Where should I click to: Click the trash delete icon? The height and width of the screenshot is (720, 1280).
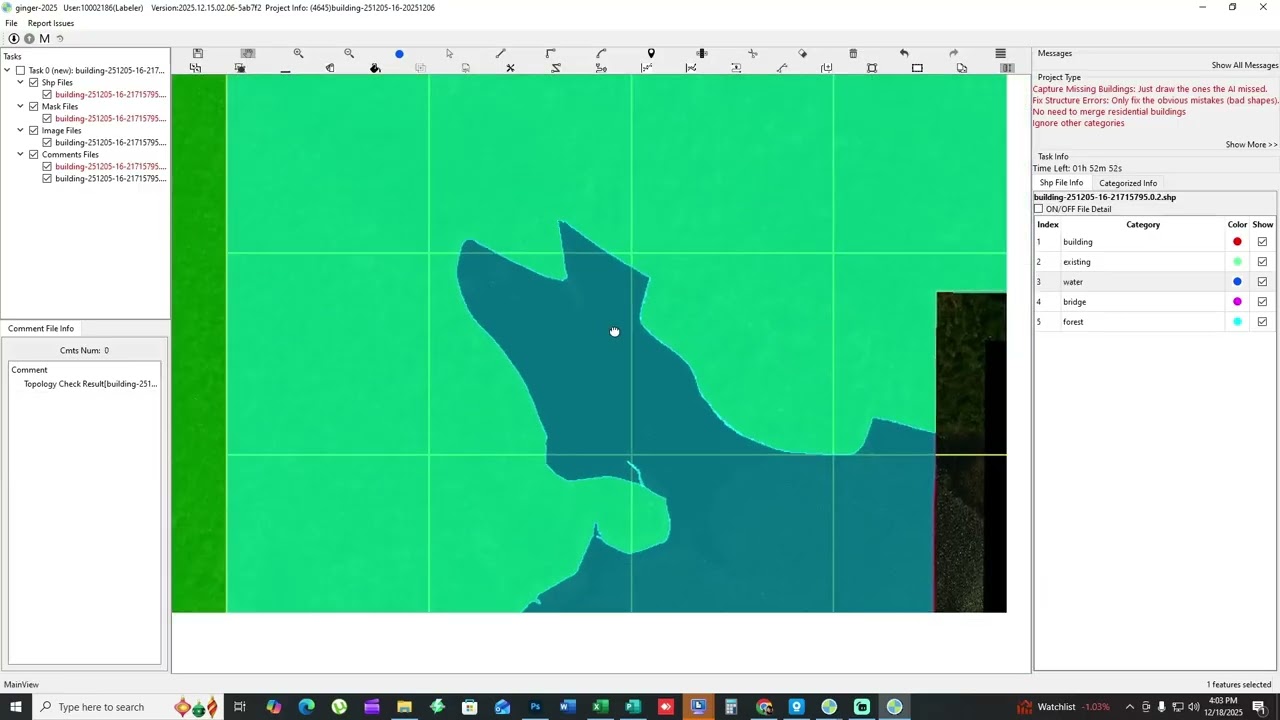tap(853, 53)
